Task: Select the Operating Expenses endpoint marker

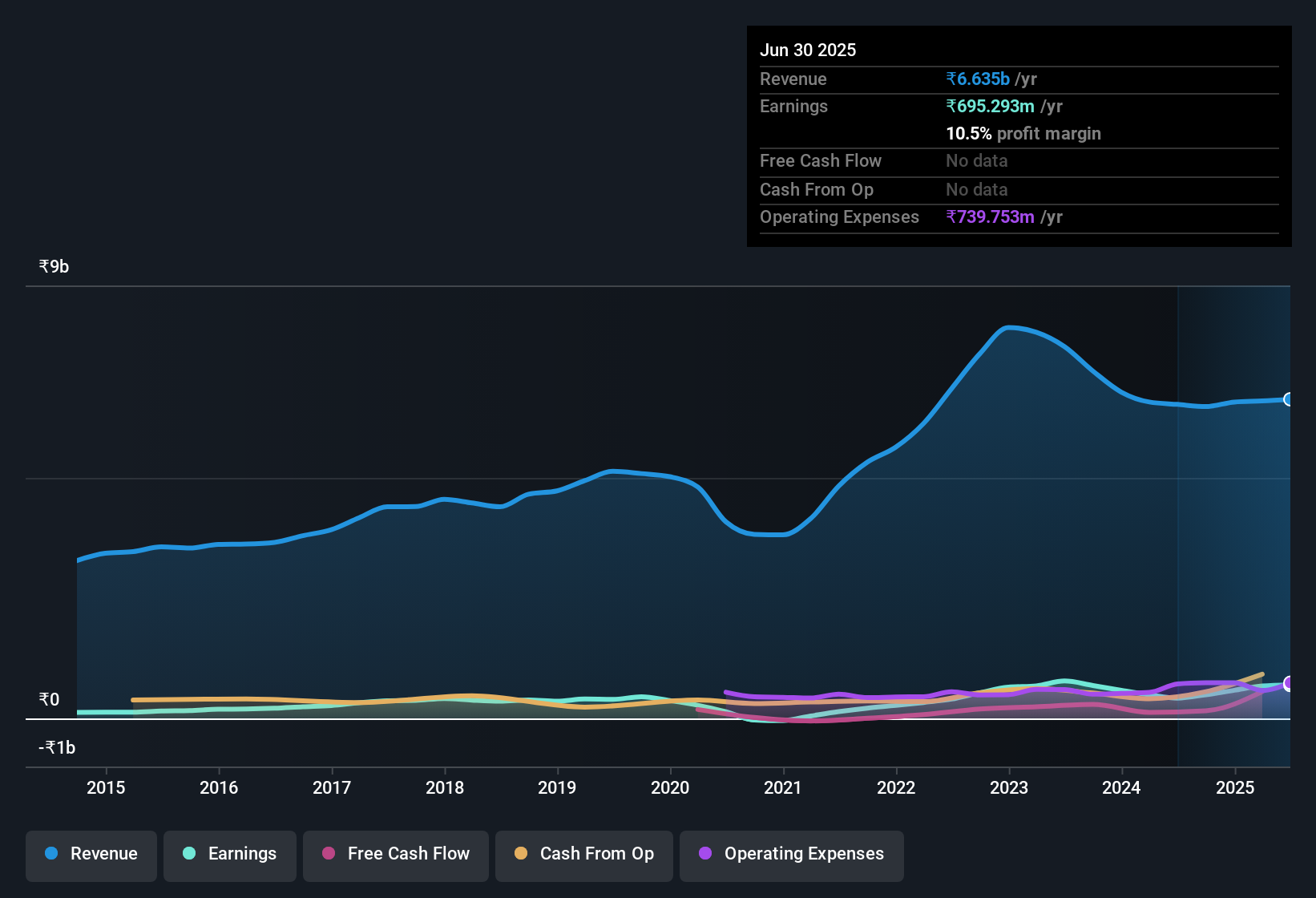Action: [x=1288, y=685]
